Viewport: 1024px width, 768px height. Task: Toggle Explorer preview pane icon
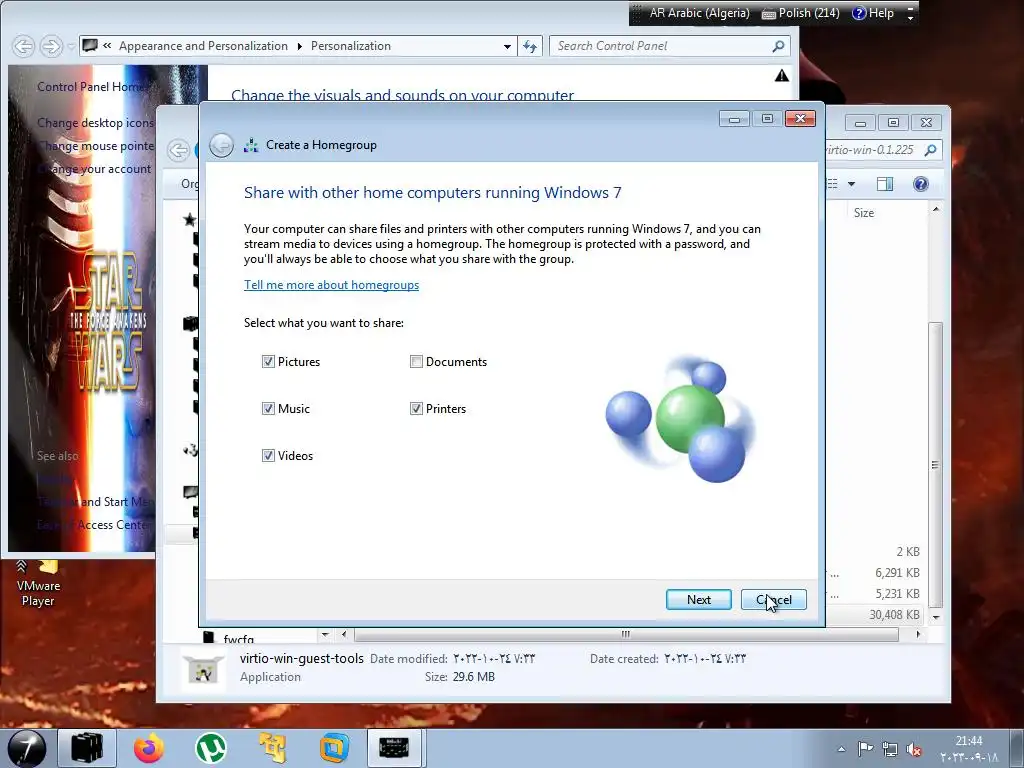point(885,184)
